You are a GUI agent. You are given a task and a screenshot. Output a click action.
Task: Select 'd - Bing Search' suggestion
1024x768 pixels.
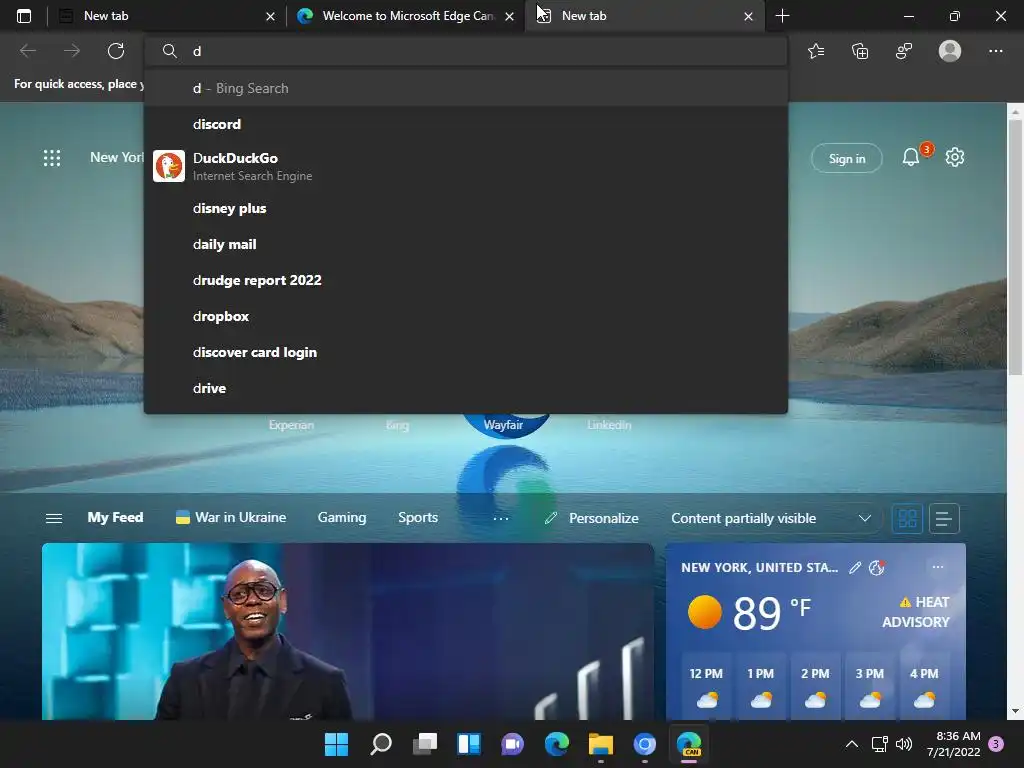466,88
